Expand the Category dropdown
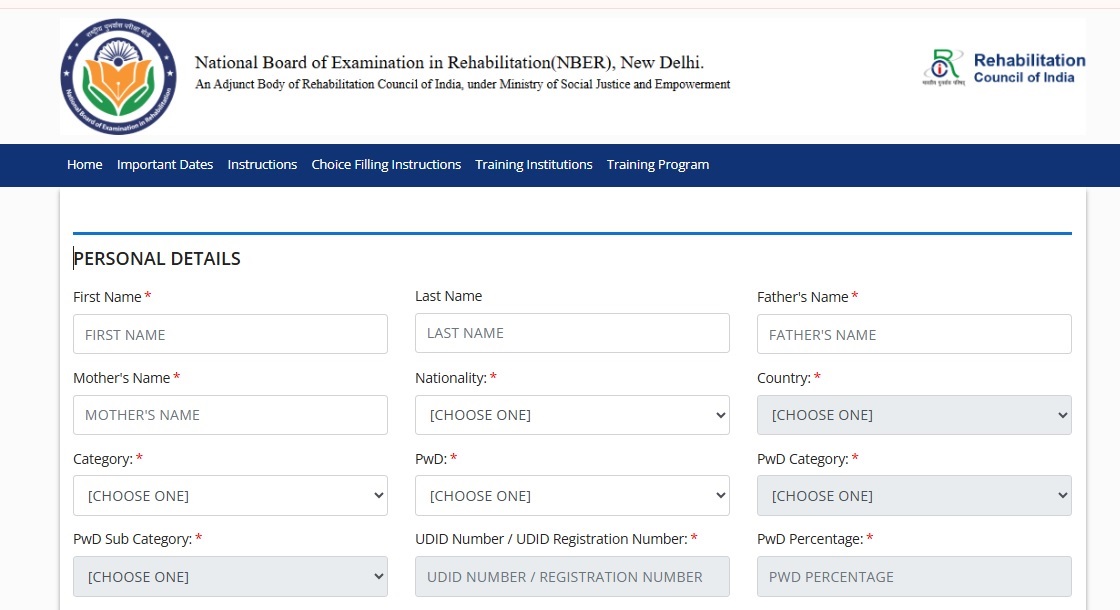This screenshot has height=610, width=1120. 230,496
